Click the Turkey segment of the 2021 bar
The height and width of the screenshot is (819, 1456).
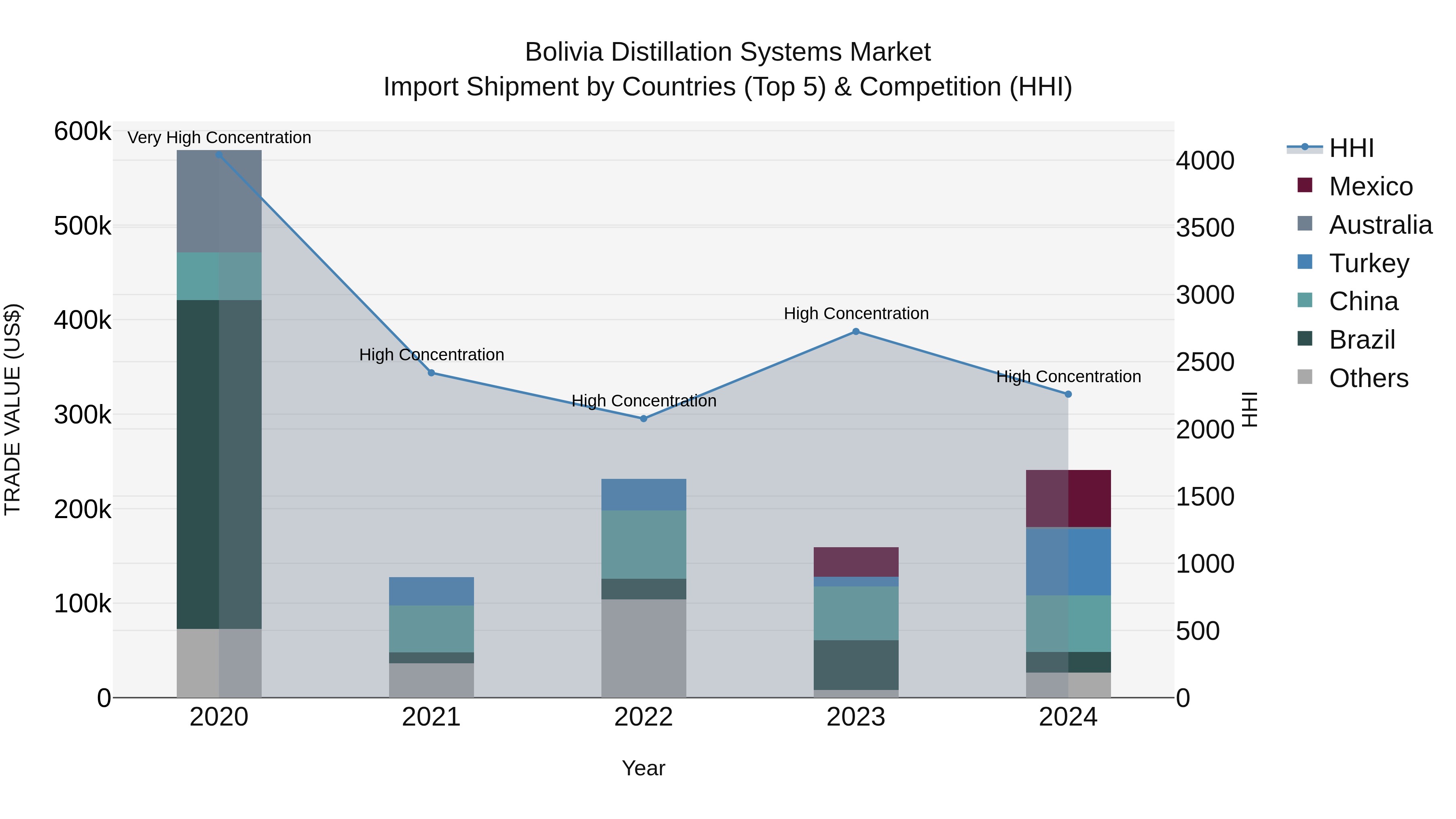coord(431,591)
